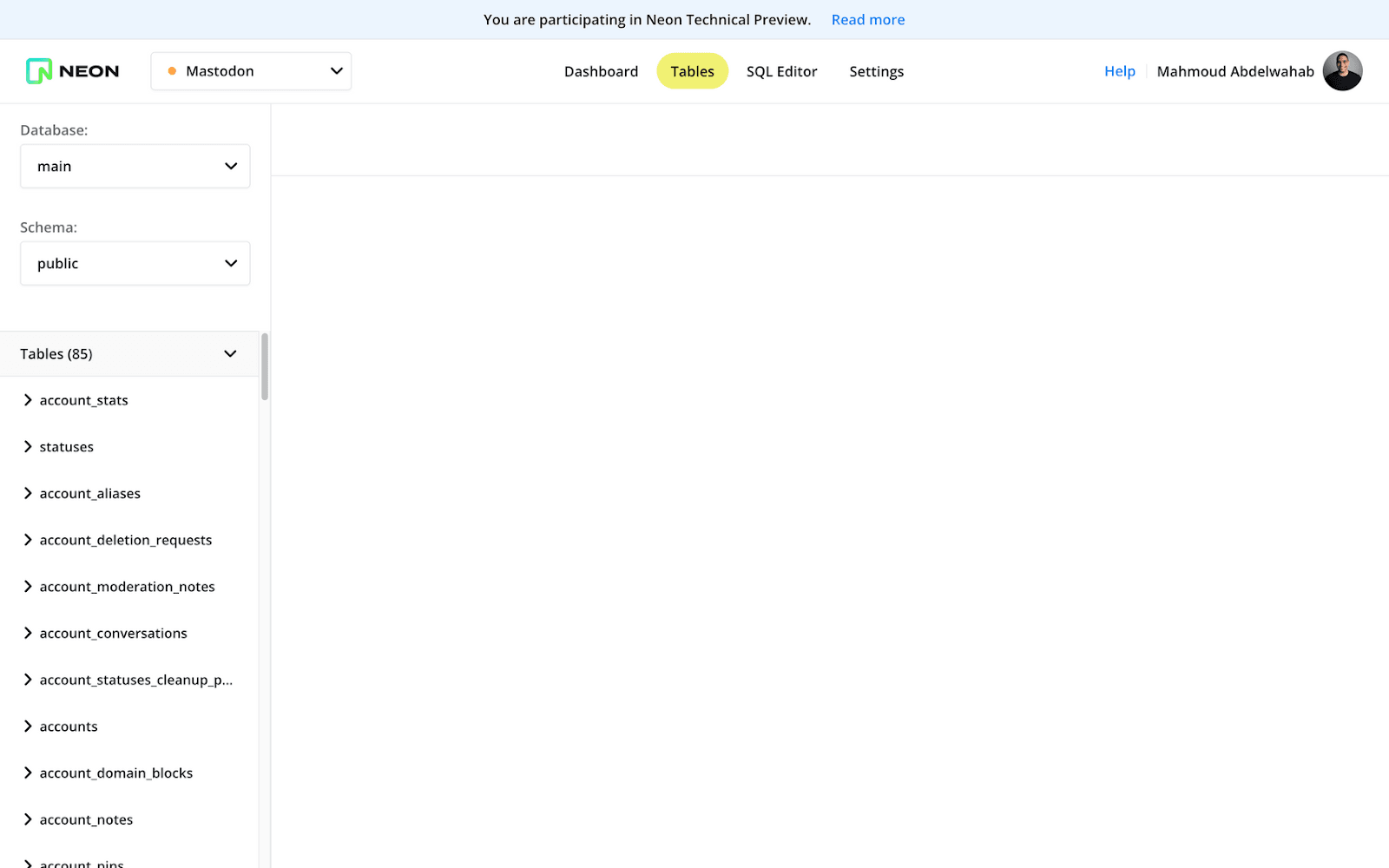Open the Mastodon project dropdown
The width and height of the screenshot is (1389, 868).
[251, 71]
